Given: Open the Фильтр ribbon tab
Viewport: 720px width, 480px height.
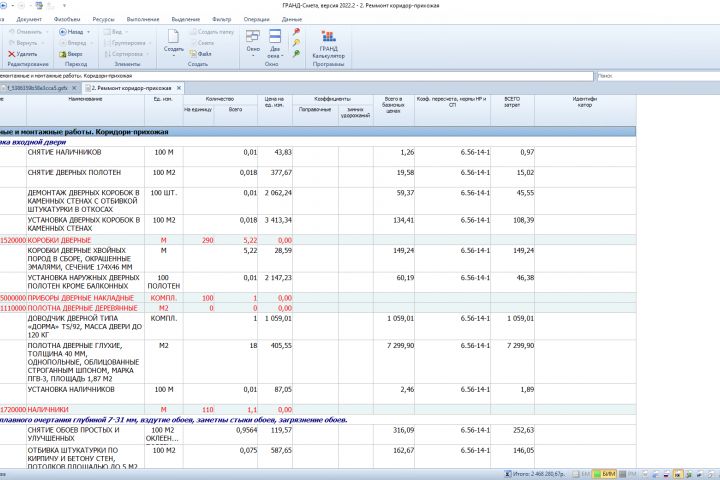Looking at the screenshot, I should pyautogui.click(x=222, y=19).
